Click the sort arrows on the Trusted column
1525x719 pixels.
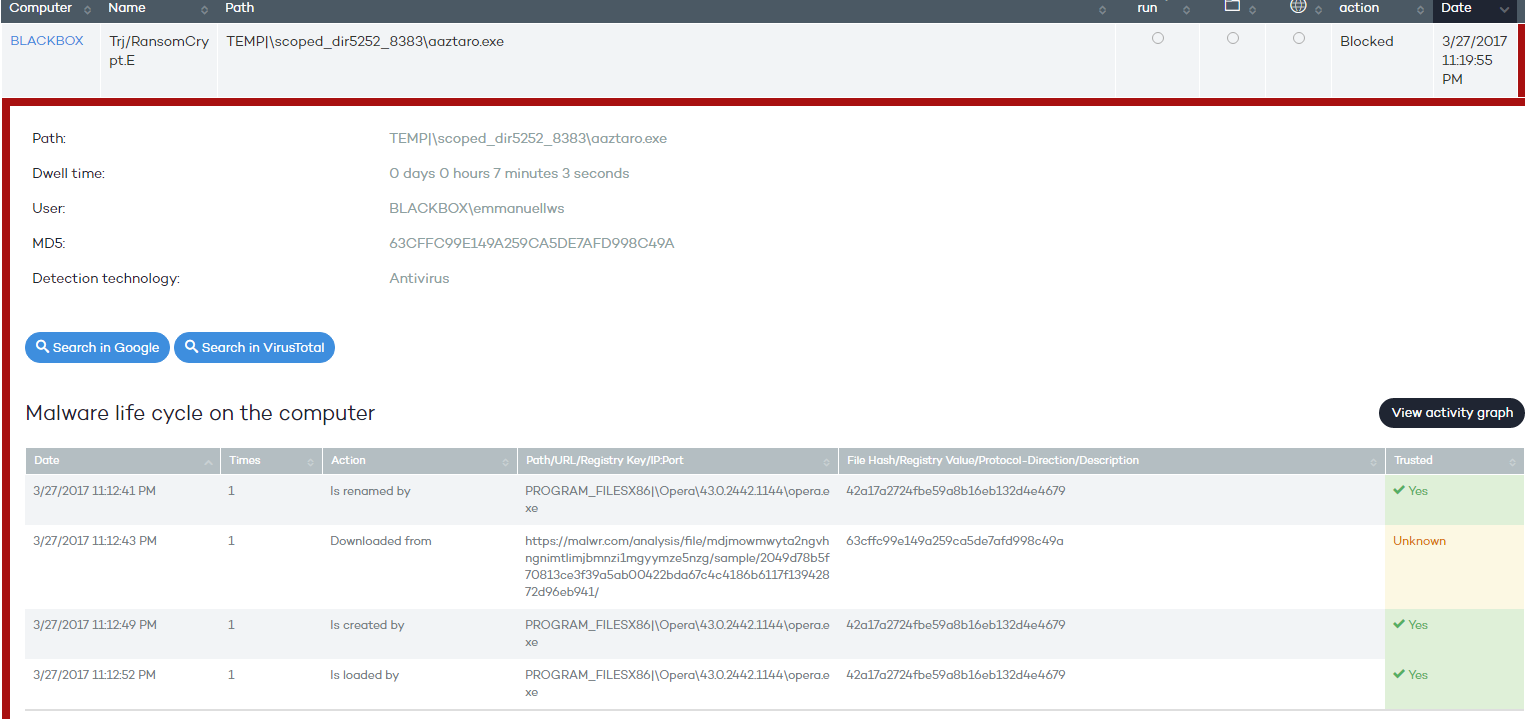[1513, 461]
